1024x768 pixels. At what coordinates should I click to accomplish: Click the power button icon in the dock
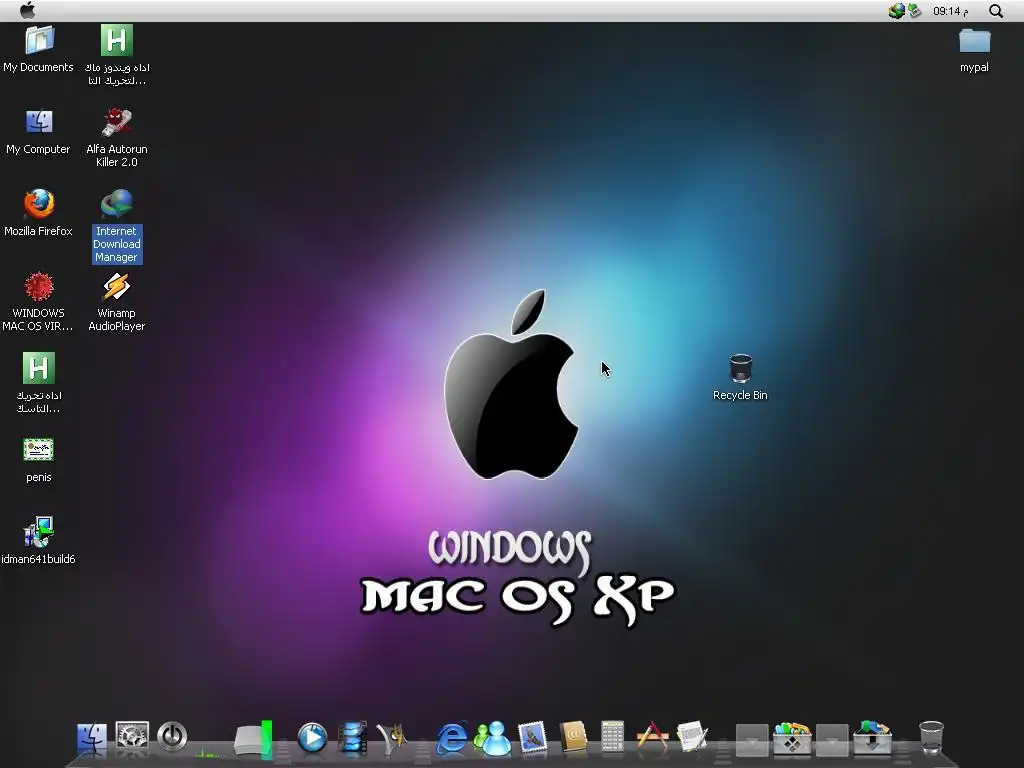172,737
